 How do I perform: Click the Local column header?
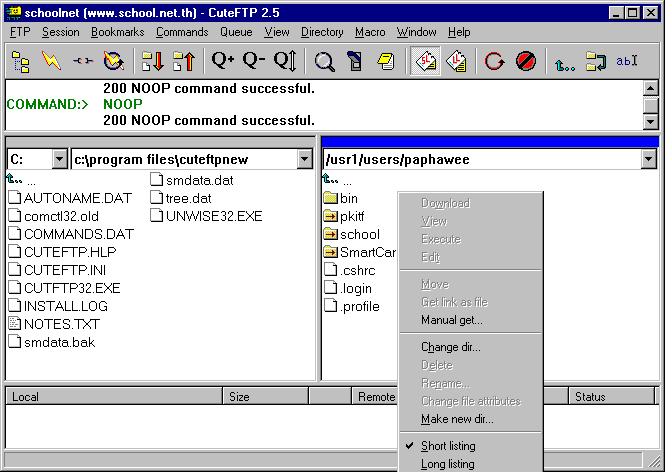pyautogui.click(x=114, y=397)
